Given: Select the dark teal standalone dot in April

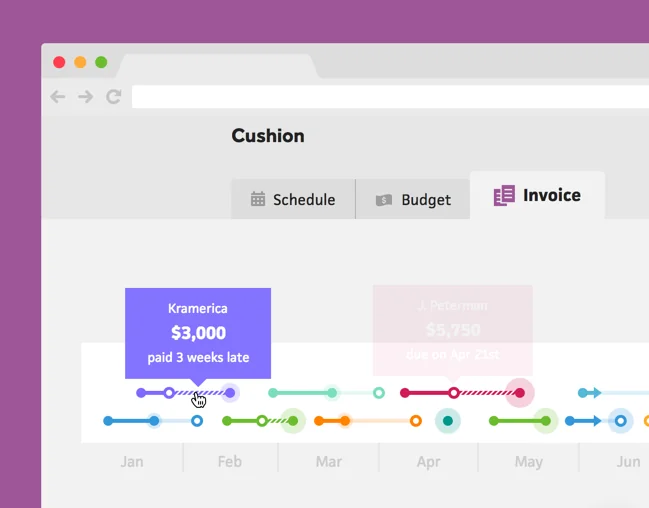Looking at the screenshot, I should [x=448, y=421].
